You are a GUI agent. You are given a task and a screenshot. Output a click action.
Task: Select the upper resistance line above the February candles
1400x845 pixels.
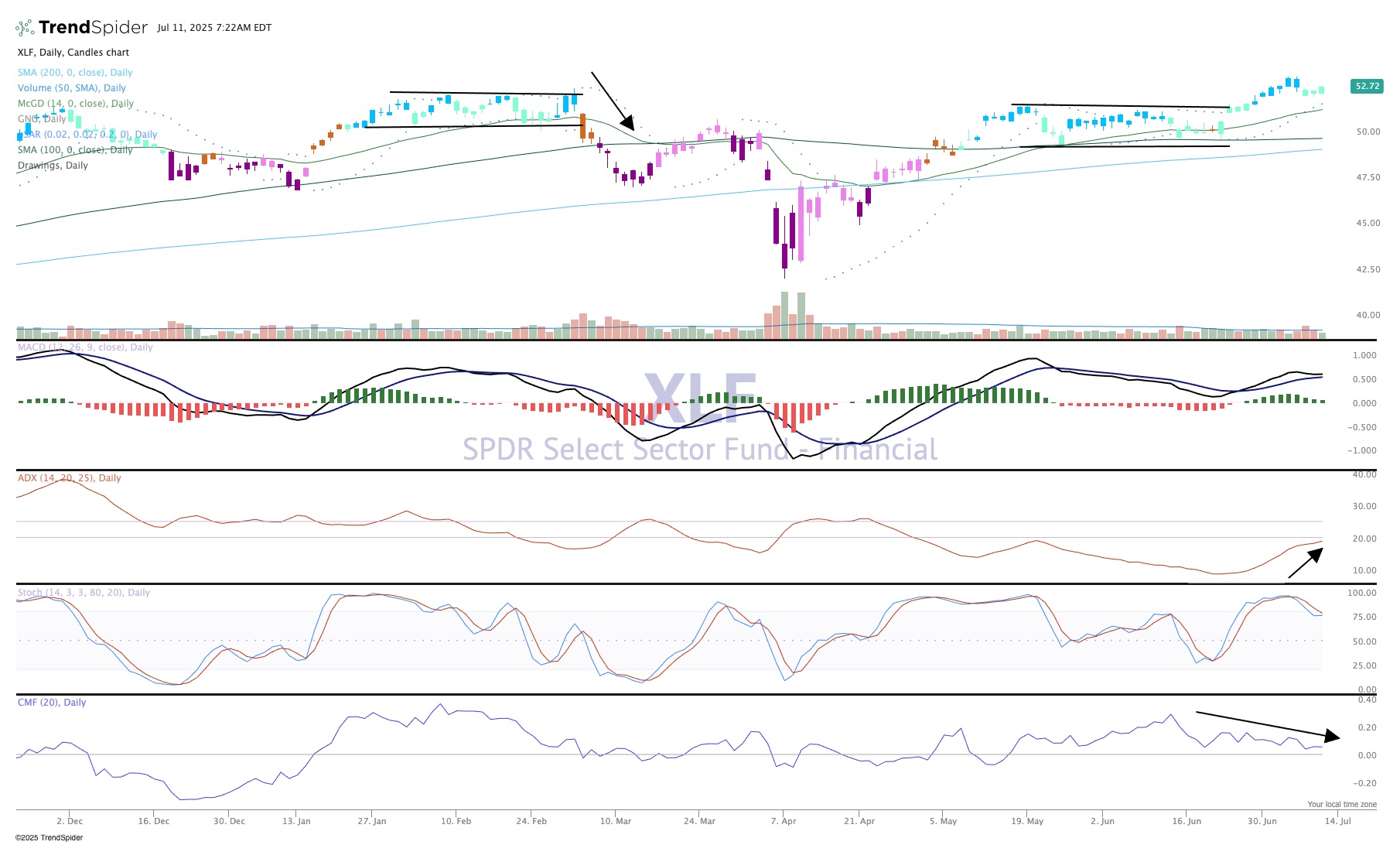coord(486,93)
